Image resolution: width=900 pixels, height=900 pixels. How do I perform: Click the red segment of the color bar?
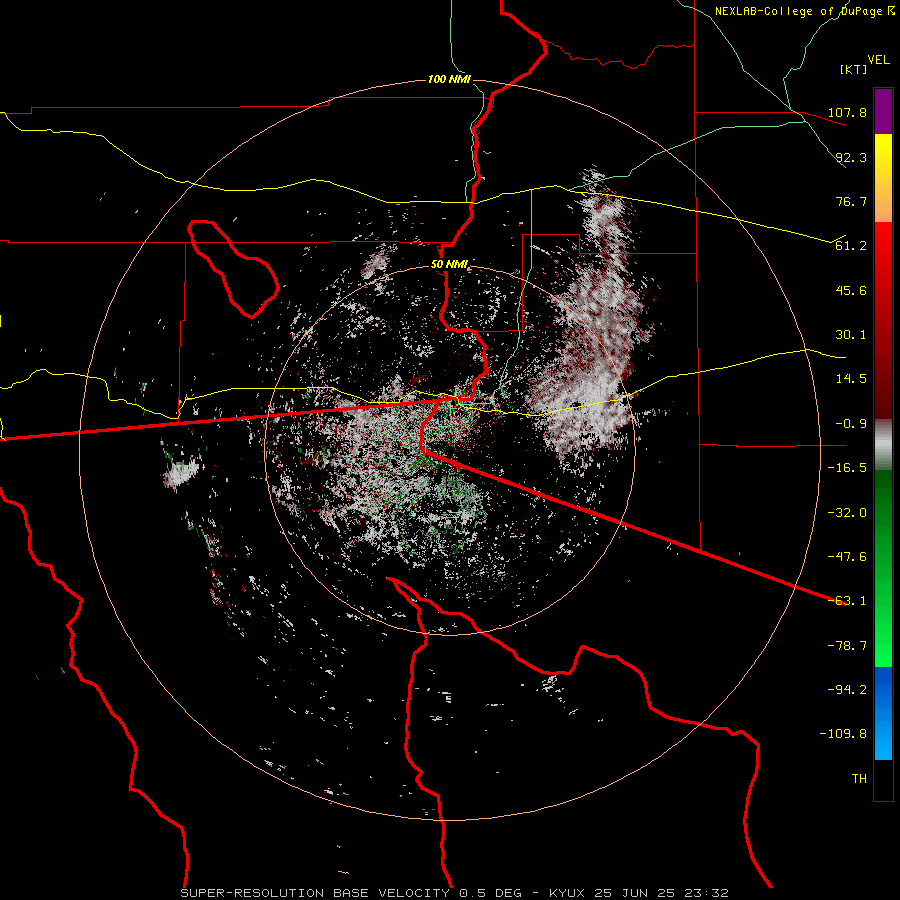point(883,320)
